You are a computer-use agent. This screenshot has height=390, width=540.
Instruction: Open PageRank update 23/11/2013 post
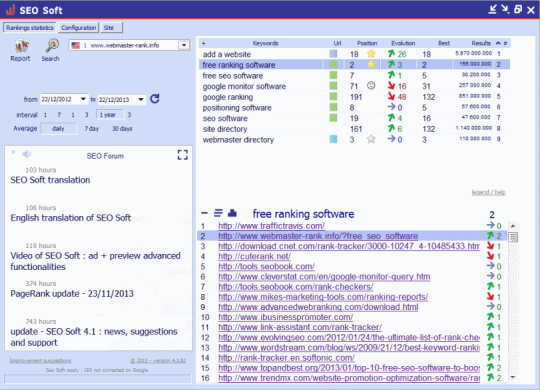coord(72,294)
